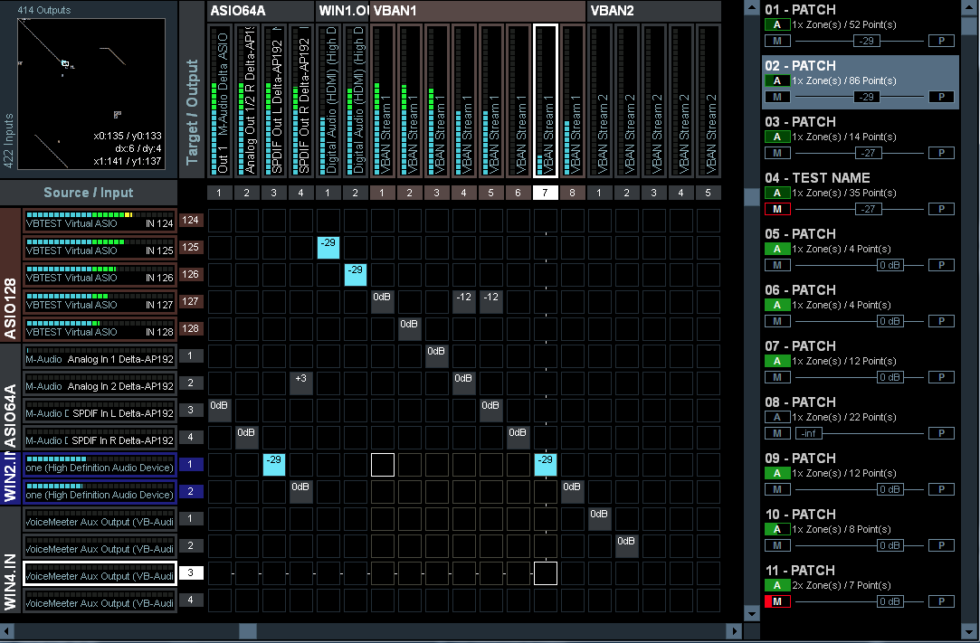Click the -29 cell in the IN 126 row
Viewport: 980px width, 643px height.
[x=356, y=275]
